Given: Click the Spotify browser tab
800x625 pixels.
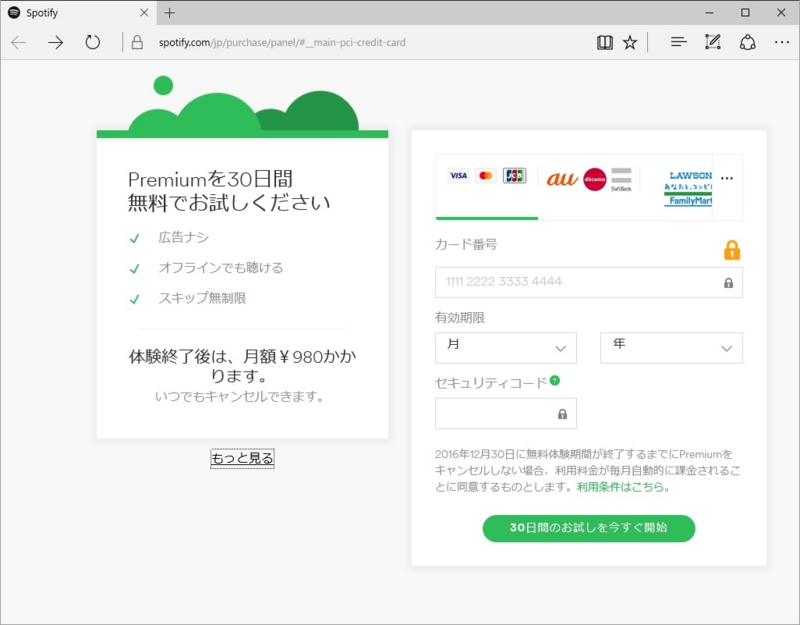Looking at the screenshot, I should tap(79, 13).
